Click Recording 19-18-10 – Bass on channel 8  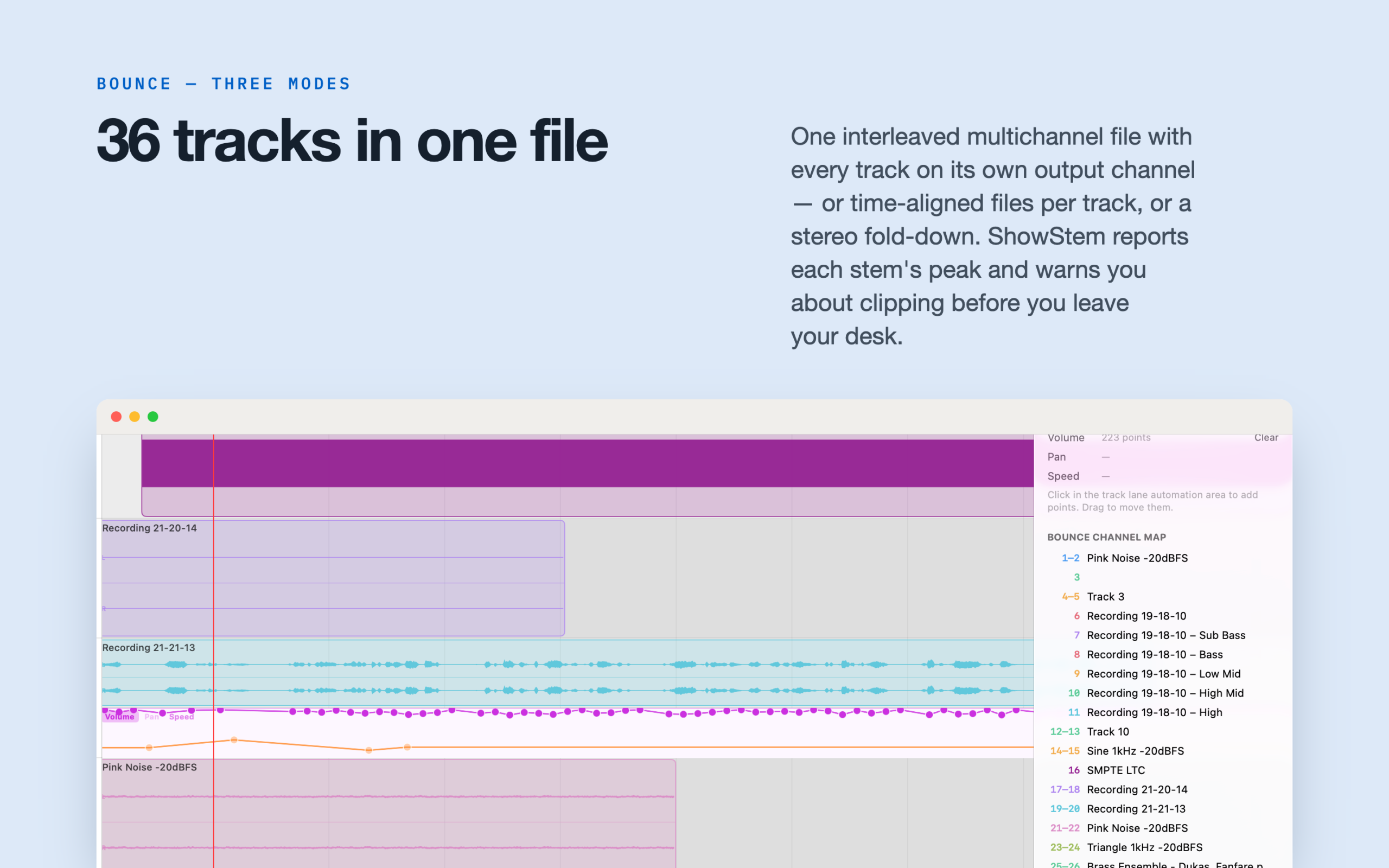[1163, 654]
